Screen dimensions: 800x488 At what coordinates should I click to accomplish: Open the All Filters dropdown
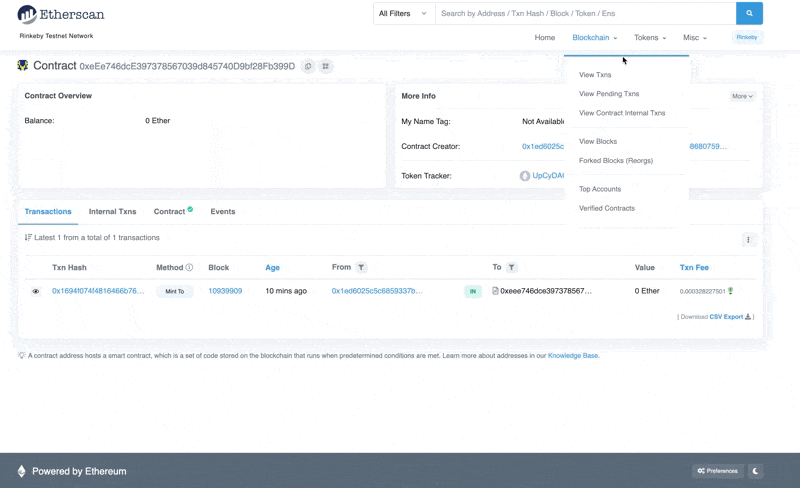404,14
